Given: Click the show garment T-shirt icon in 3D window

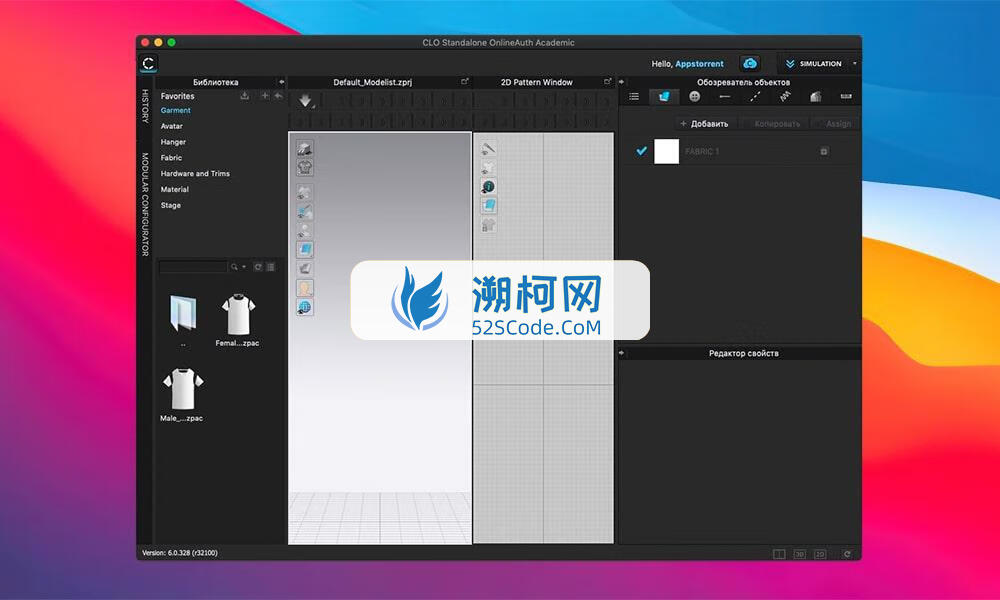Looking at the screenshot, I should (305, 167).
